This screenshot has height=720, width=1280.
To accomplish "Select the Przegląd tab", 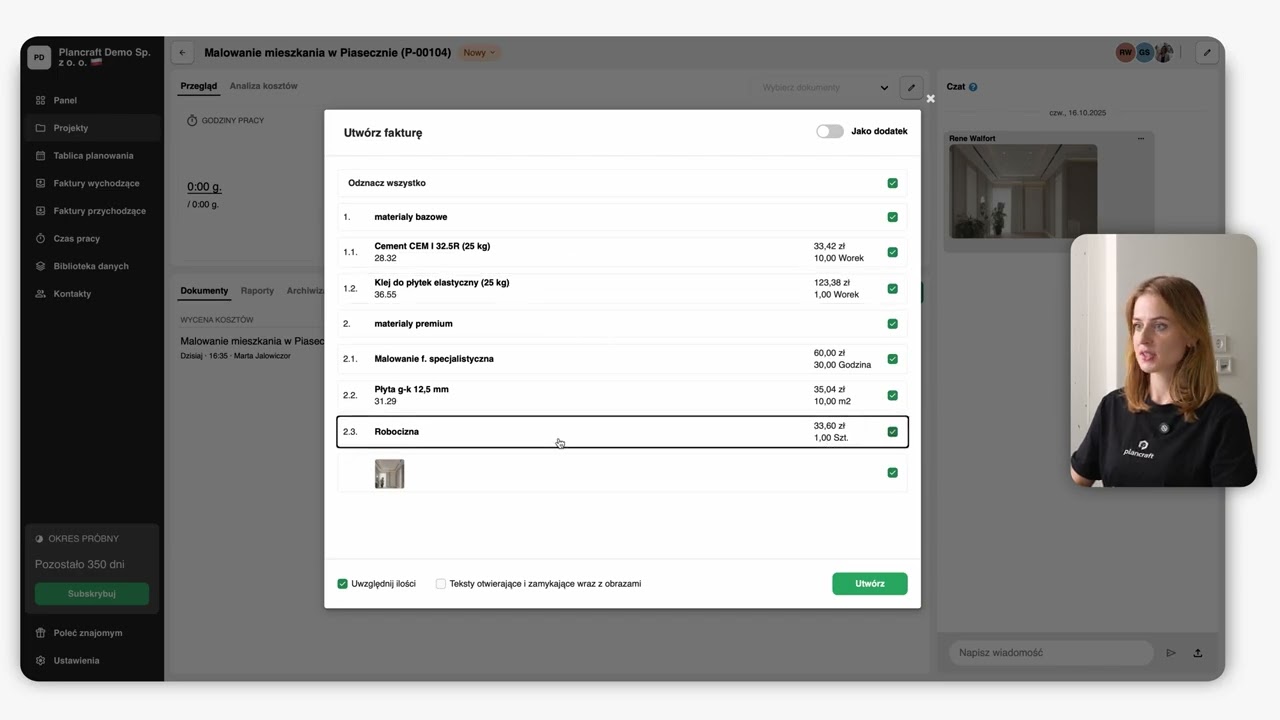I will tap(198, 86).
